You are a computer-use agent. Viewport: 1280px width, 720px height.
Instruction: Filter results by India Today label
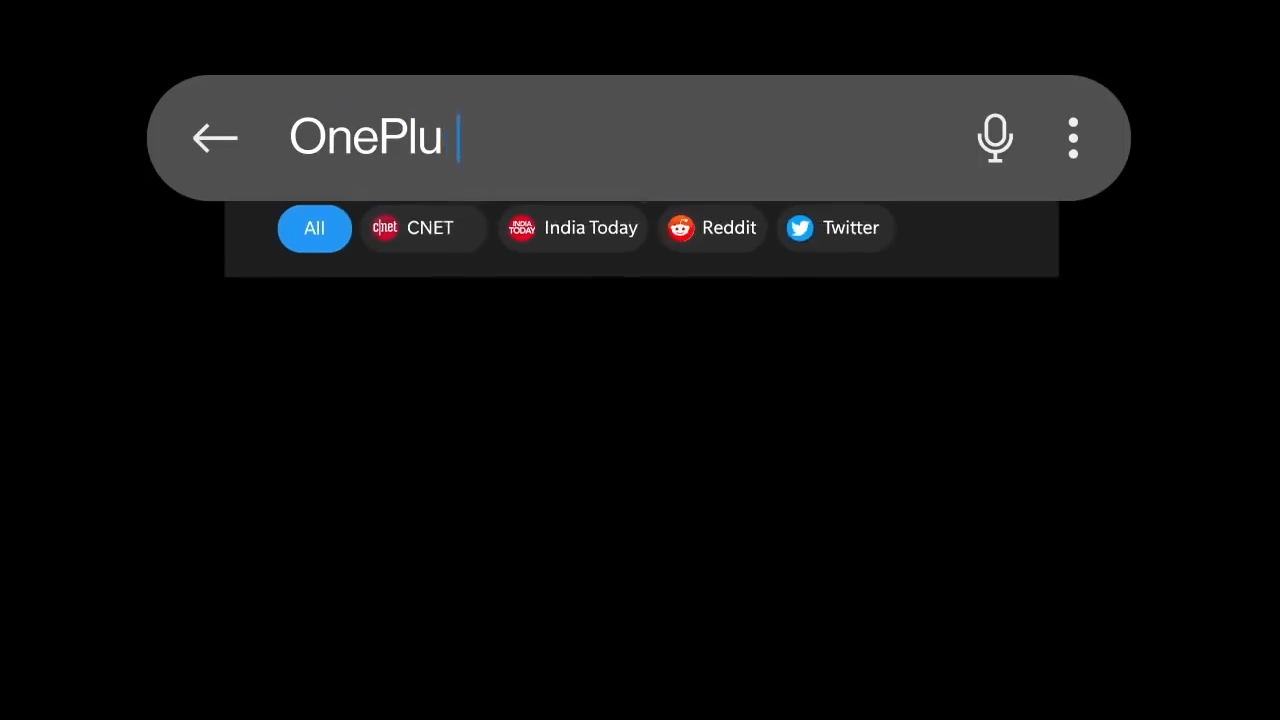(x=591, y=228)
